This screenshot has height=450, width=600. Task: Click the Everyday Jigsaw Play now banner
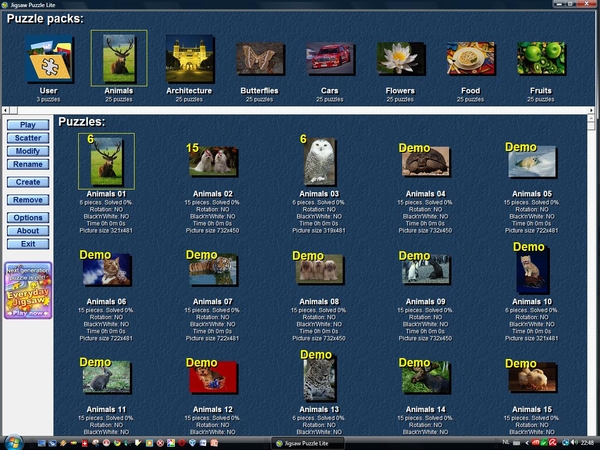click(x=29, y=290)
